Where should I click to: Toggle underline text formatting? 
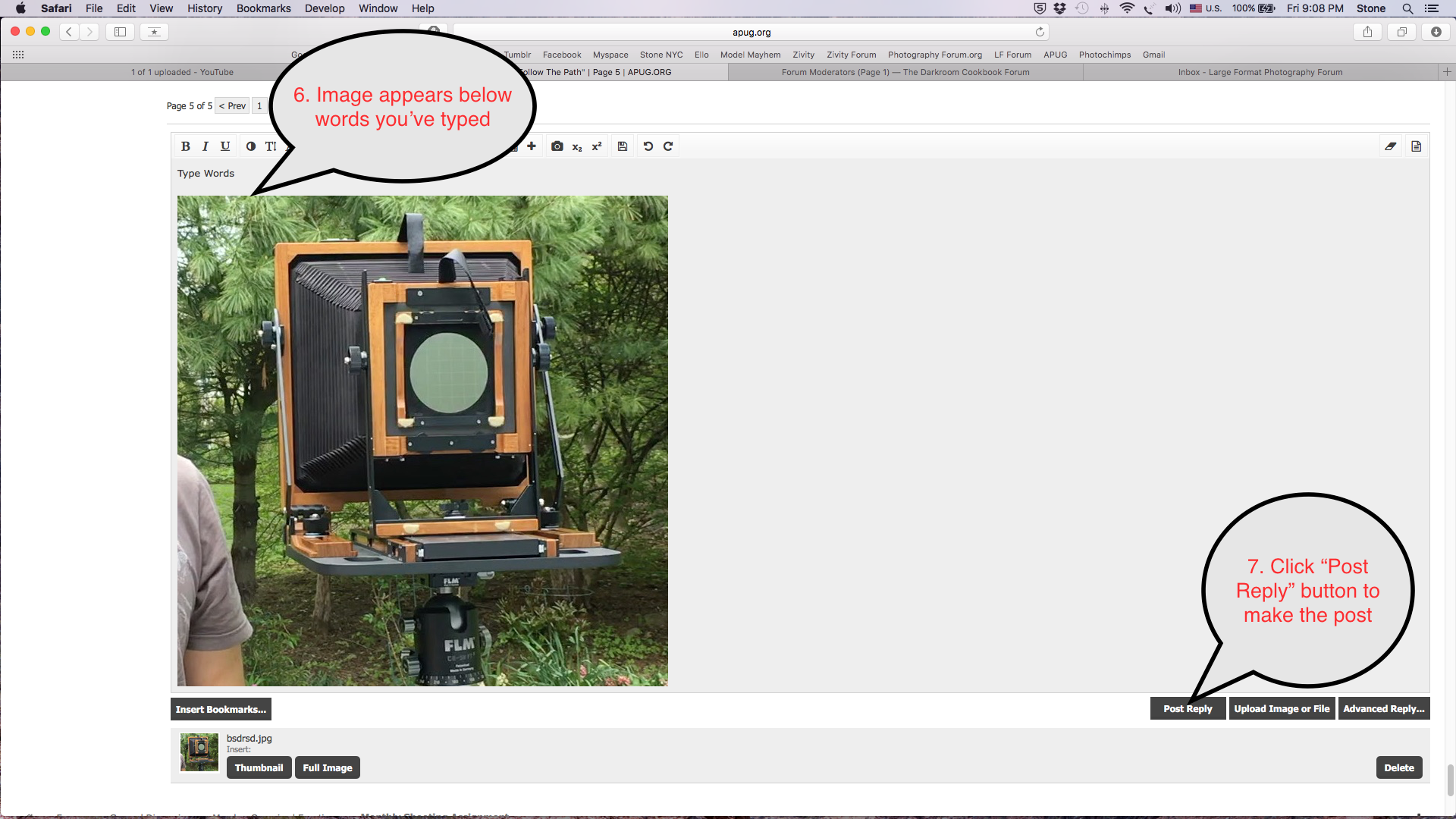[x=224, y=146]
